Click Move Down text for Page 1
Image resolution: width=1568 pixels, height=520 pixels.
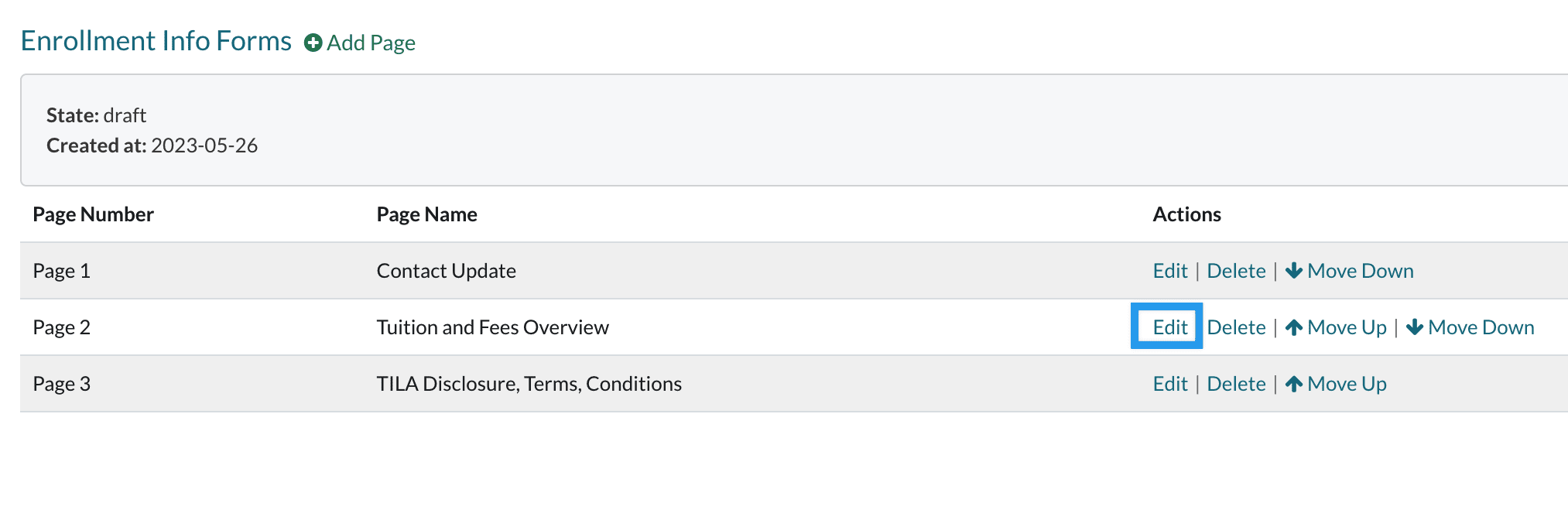[x=1360, y=271]
